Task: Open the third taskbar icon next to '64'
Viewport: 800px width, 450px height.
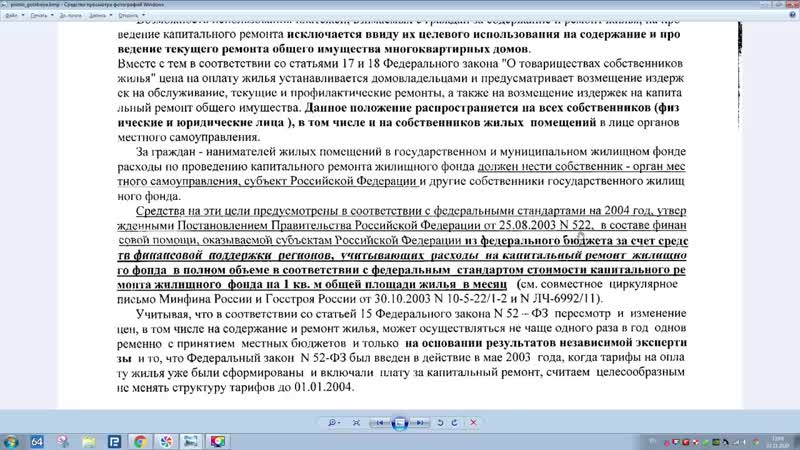Action: (x=63, y=441)
